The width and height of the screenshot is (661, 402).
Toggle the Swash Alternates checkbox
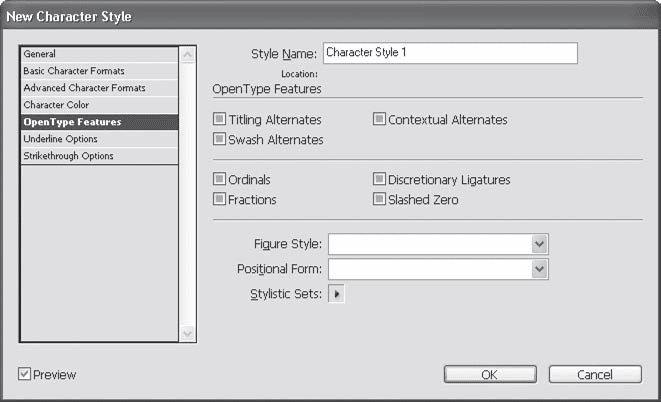[x=220, y=140]
